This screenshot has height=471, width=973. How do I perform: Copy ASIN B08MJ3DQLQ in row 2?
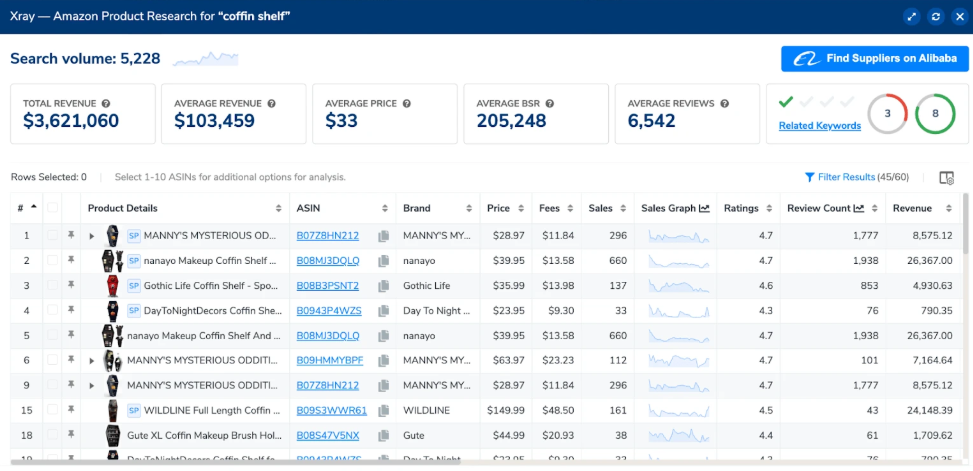383,261
